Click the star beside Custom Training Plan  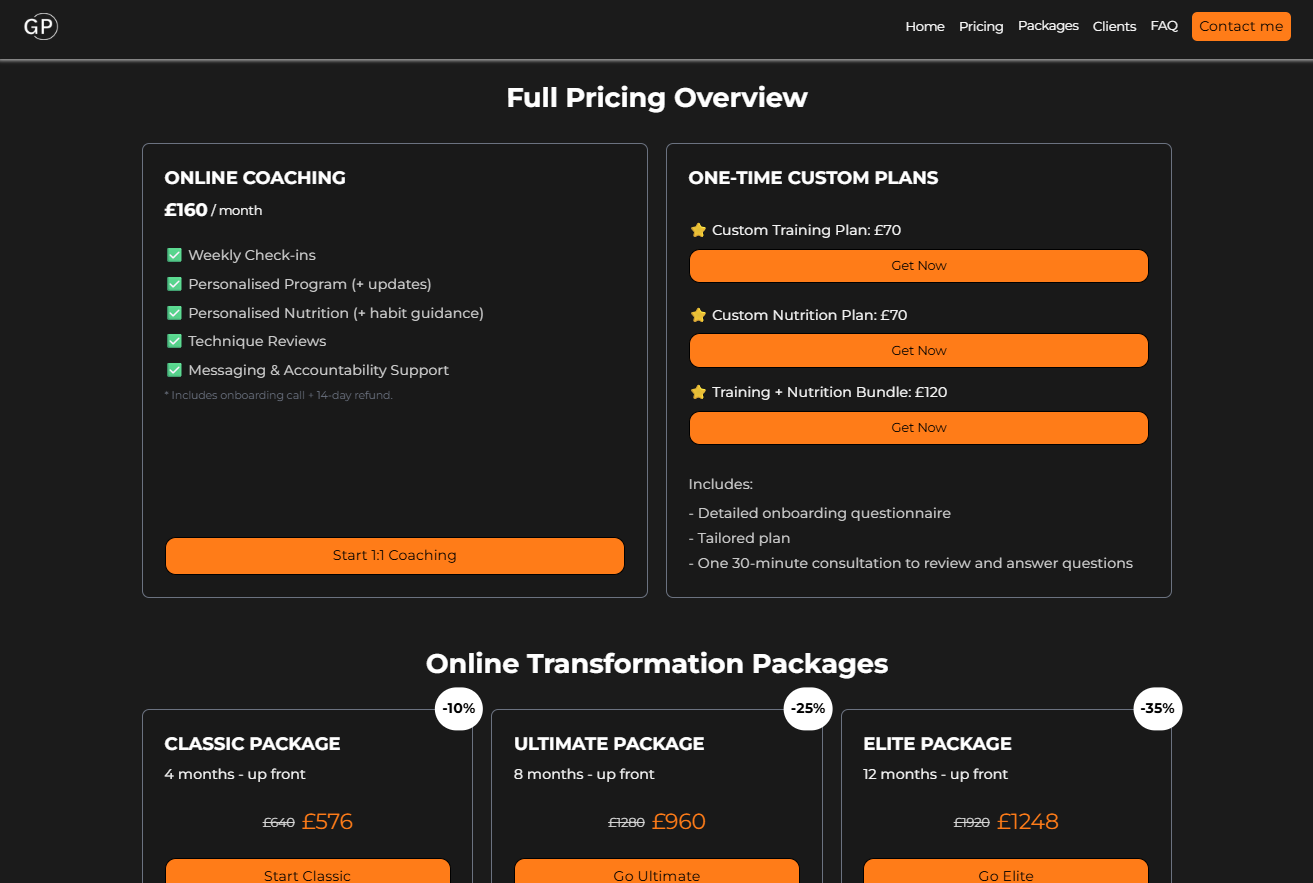coord(698,230)
